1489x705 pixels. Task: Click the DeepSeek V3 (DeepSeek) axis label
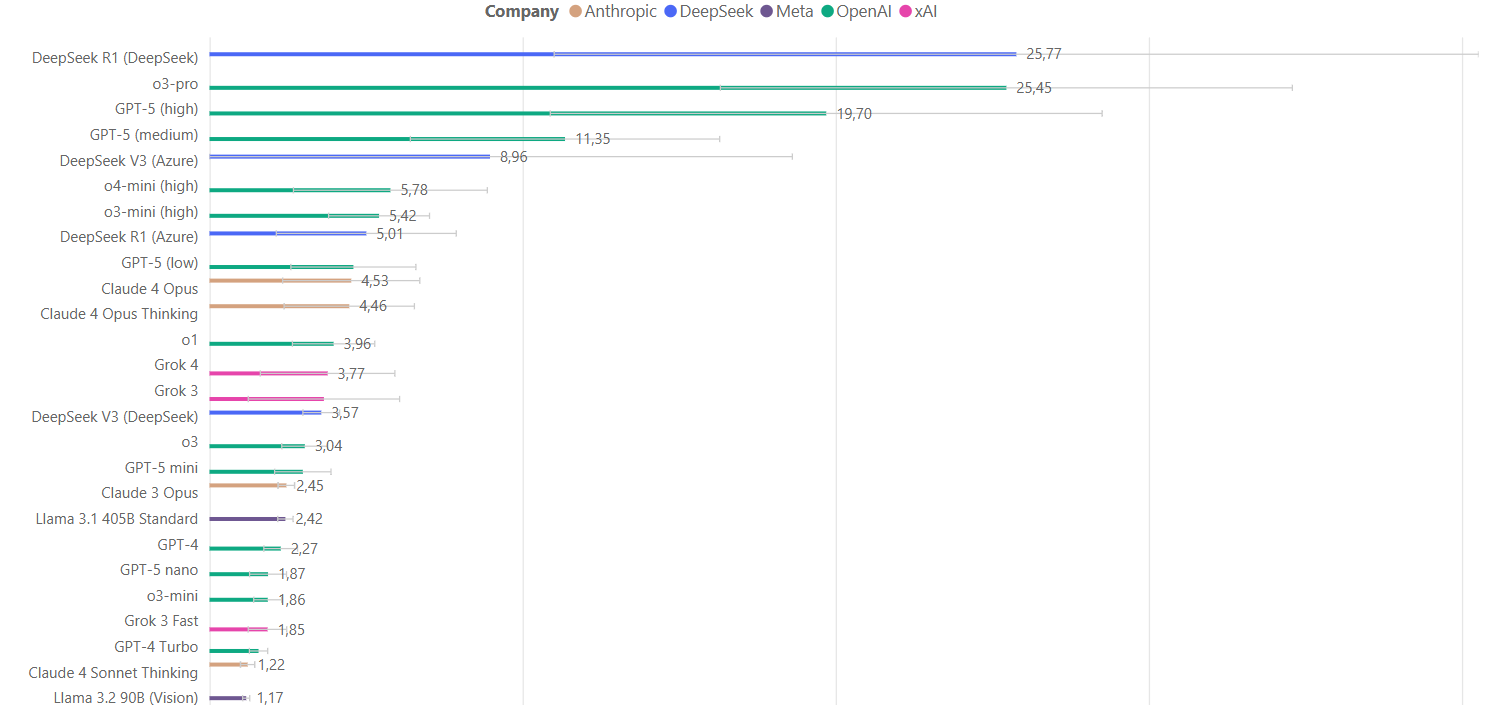115,417
